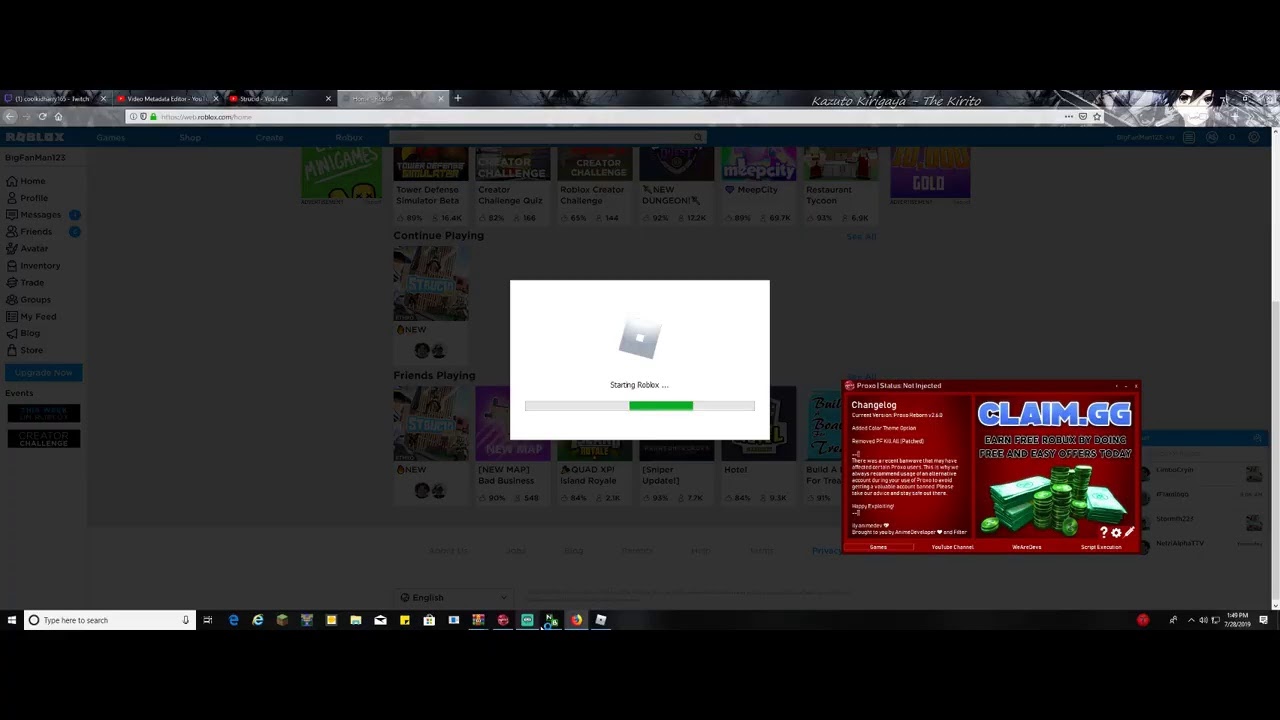The image size is (1280, 720).
Task: Click Script Execution in Proxo
Action: [x=1101, y=547]
